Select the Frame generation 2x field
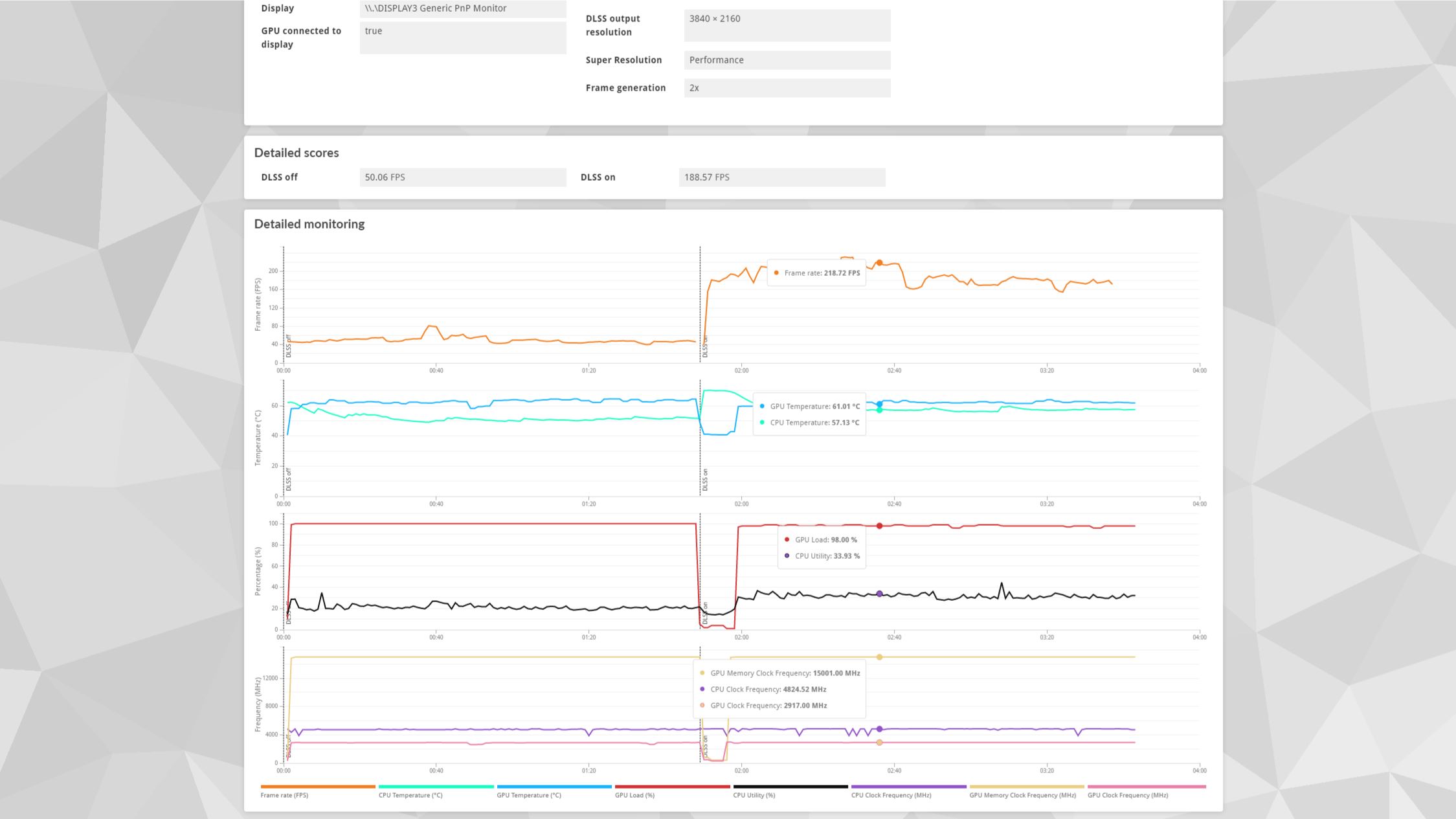 coord(787,88)
